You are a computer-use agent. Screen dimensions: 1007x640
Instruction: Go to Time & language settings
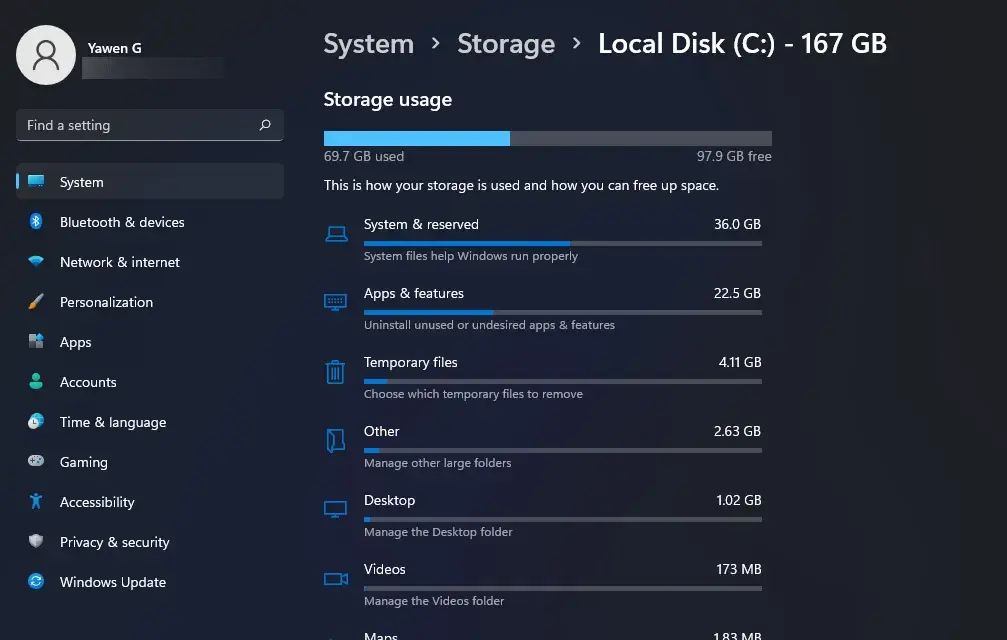tap(150, 422)
